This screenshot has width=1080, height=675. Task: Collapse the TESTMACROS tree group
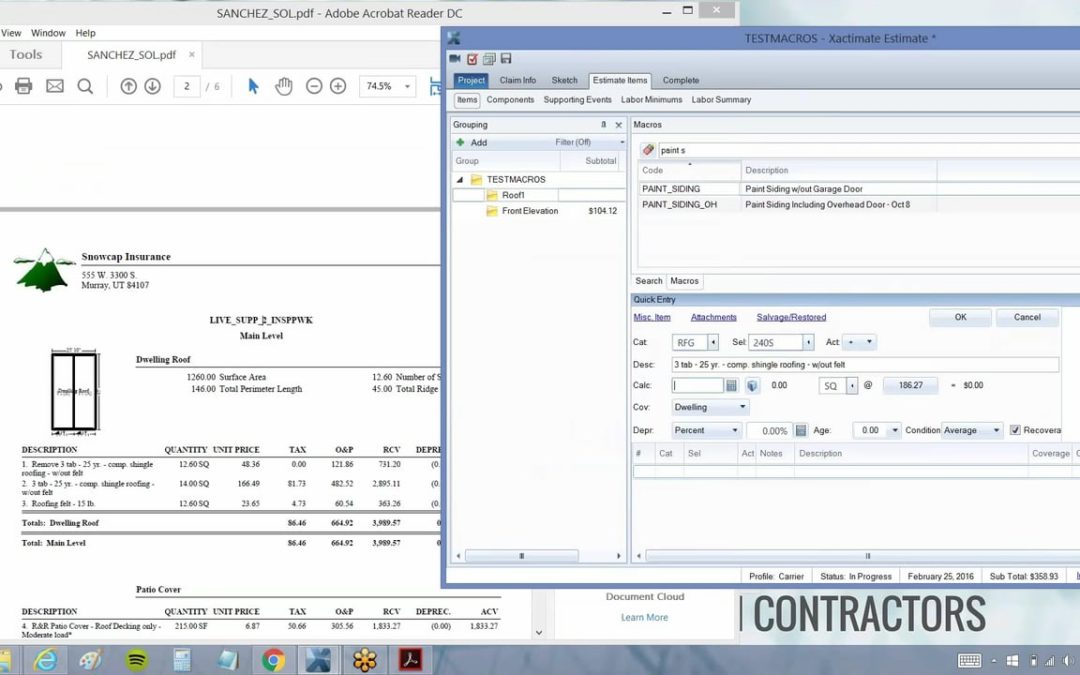pyautogui.click(x=460, y=180)
